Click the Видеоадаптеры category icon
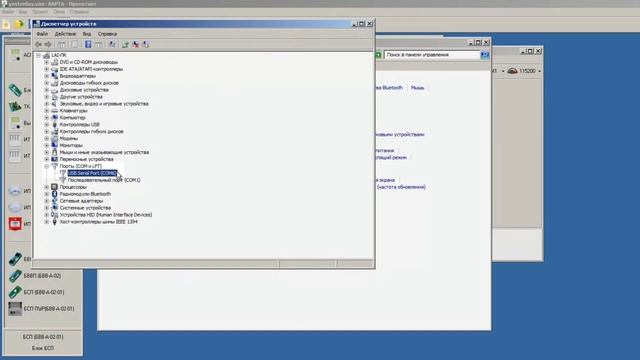Viewport: 640px width, 360px height. tap(54, 76)
